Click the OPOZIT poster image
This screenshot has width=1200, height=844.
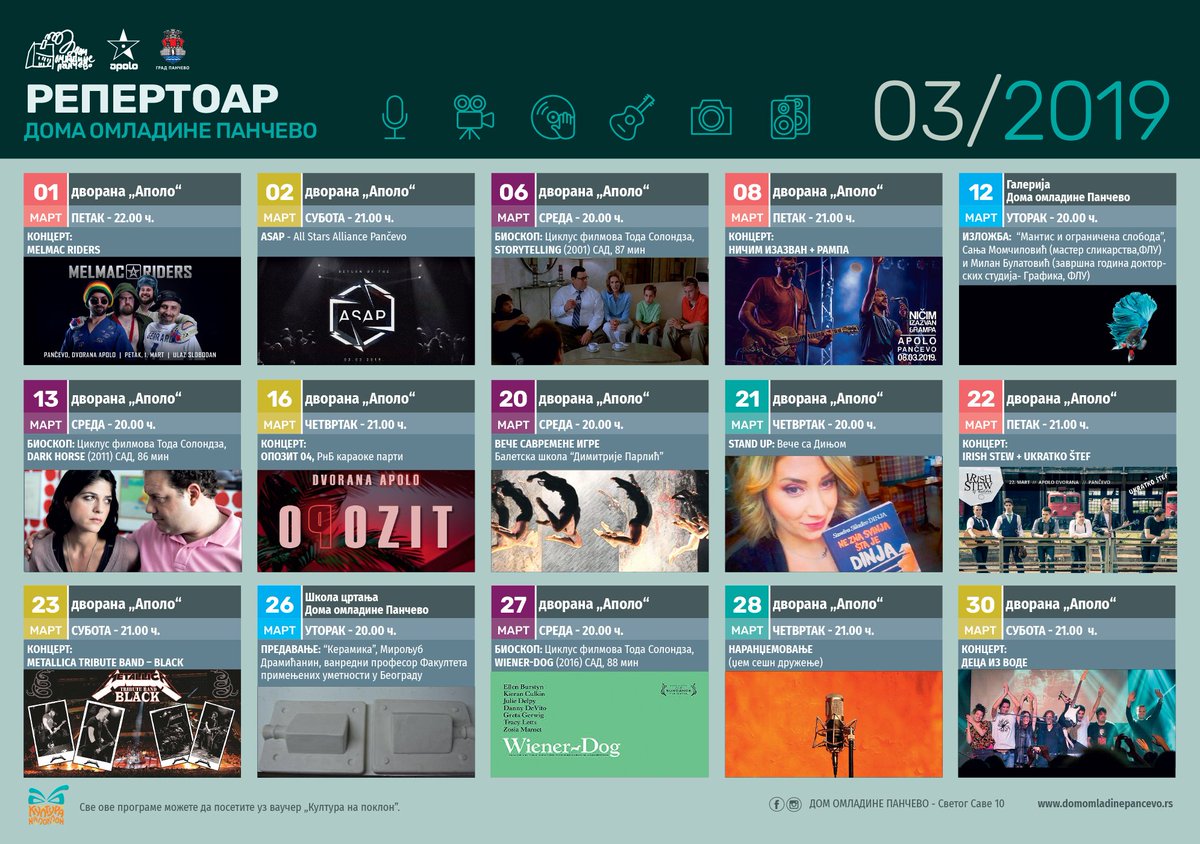point(366,520)
